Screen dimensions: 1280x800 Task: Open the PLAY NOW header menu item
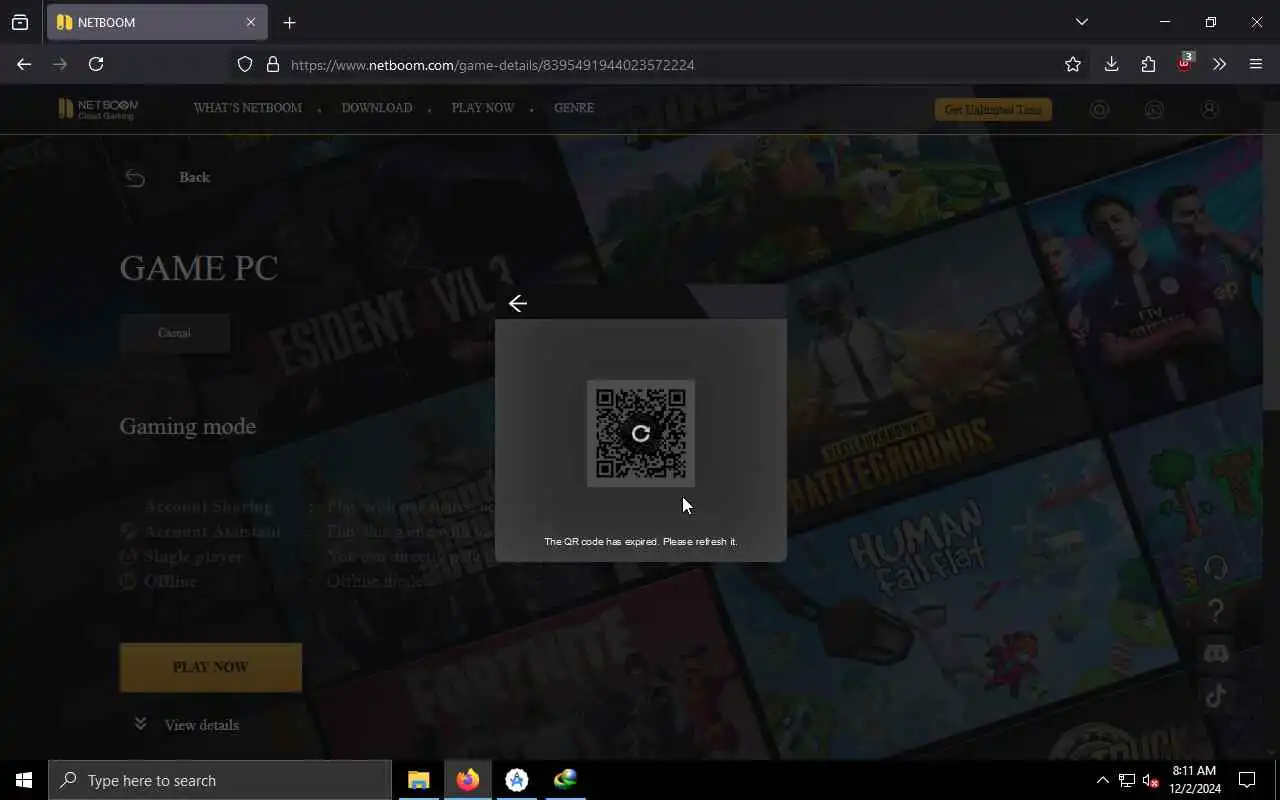click(x=483, y=108)
